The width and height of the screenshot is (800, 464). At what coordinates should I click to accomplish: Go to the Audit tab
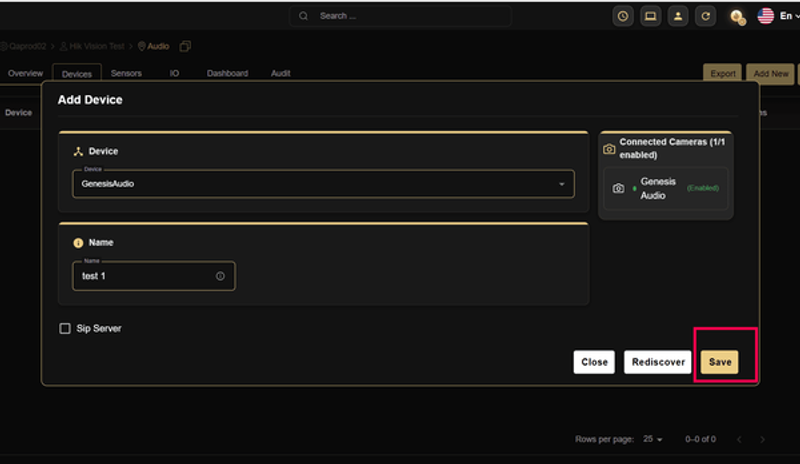point(281,74)
